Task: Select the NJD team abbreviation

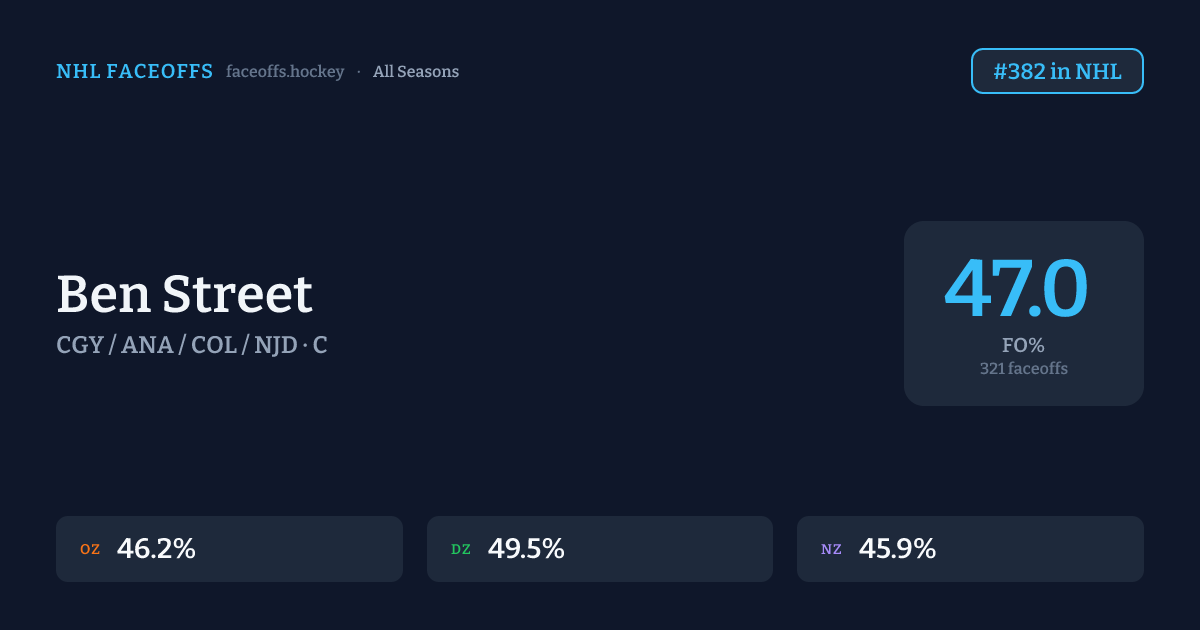Action: pos(277,346)
